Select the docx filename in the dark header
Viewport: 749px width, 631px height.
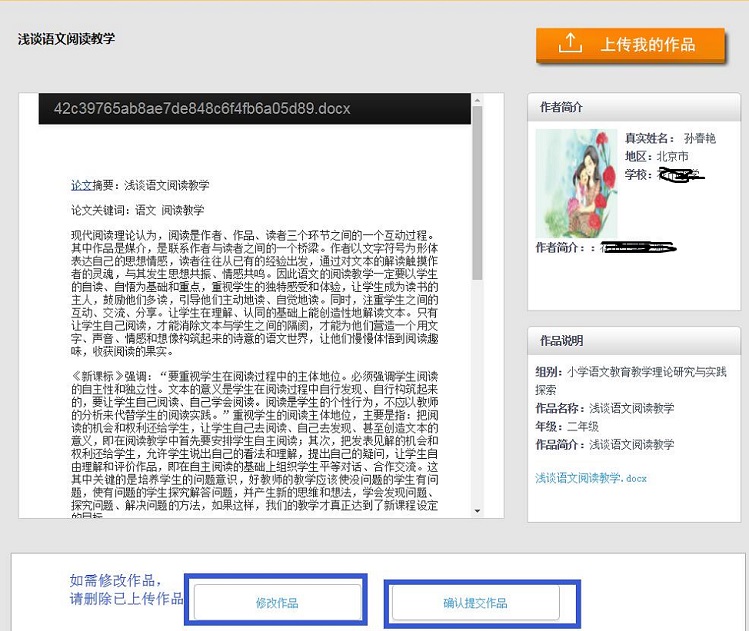point(202,108)
